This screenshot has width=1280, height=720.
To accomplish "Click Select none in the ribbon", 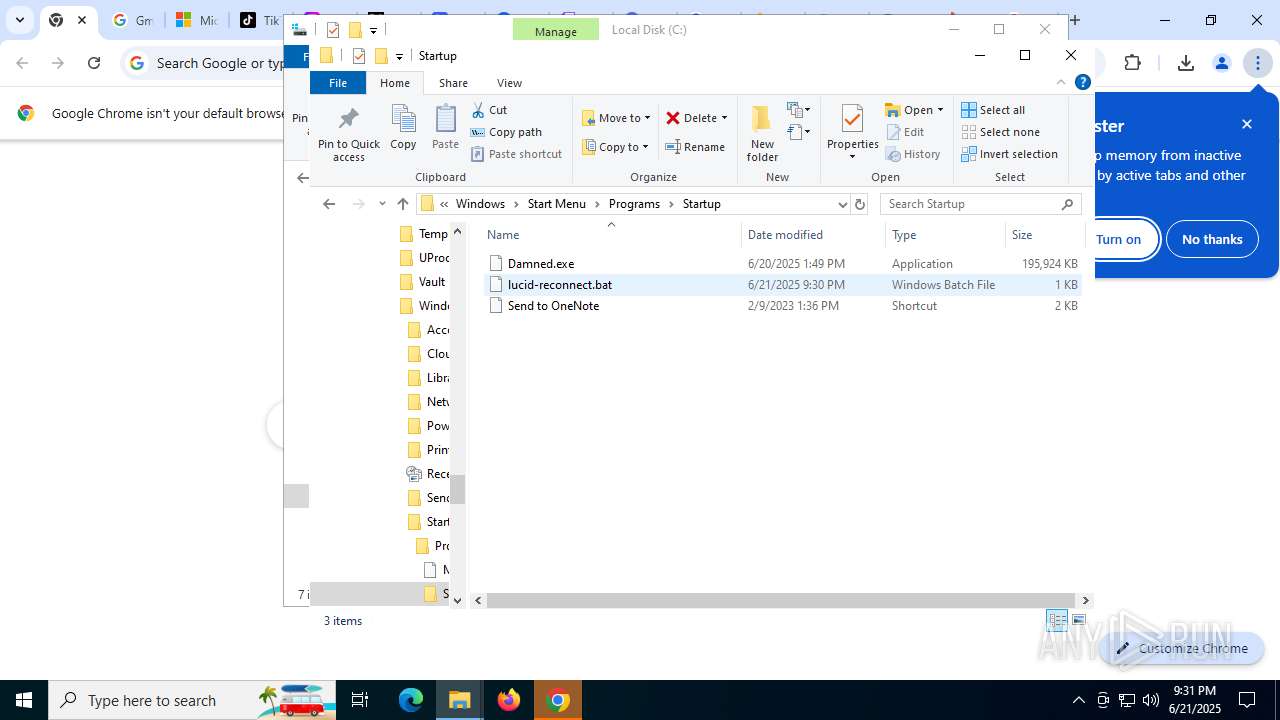I will (1000, 132).
